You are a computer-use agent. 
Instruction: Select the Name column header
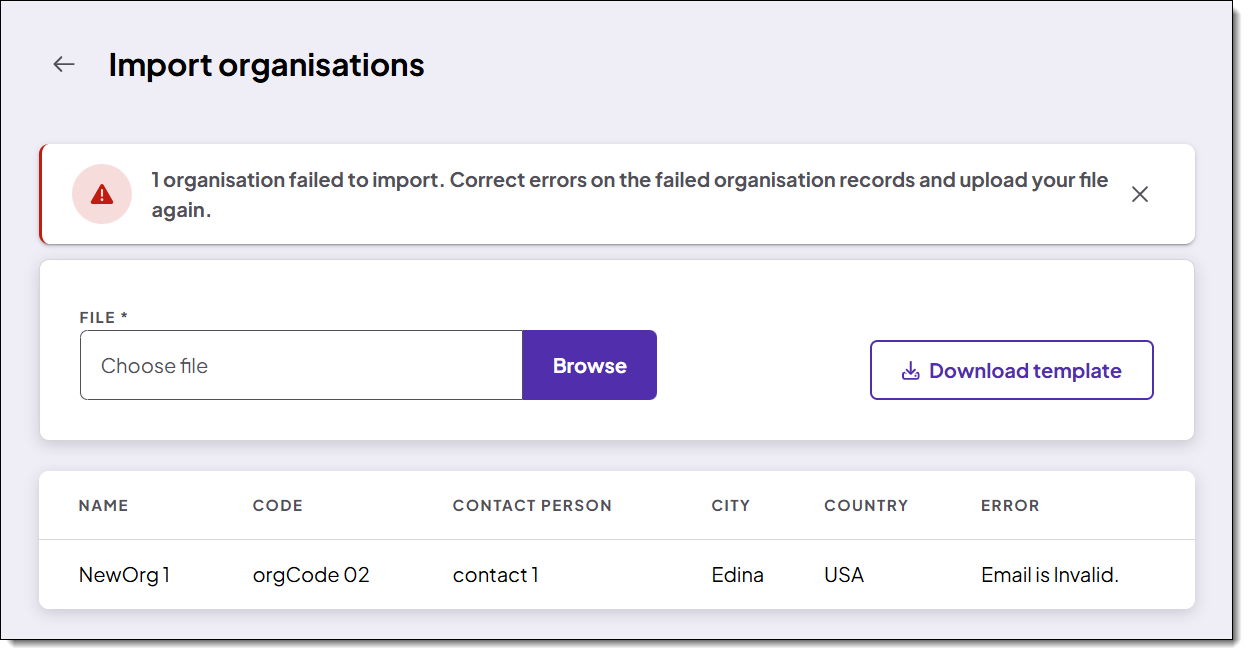point(104,506)
